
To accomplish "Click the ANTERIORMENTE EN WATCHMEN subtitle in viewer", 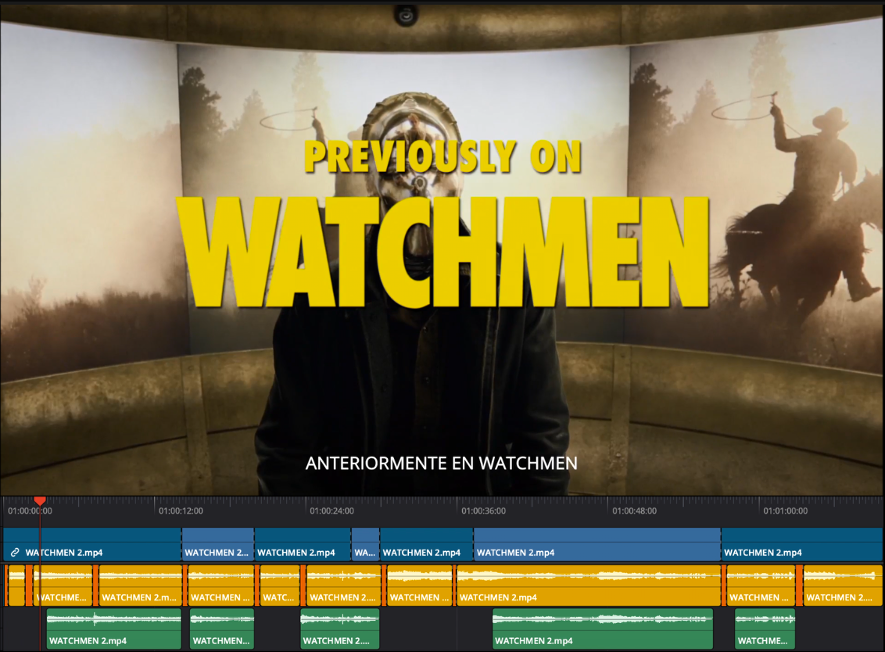I will 441,463.
